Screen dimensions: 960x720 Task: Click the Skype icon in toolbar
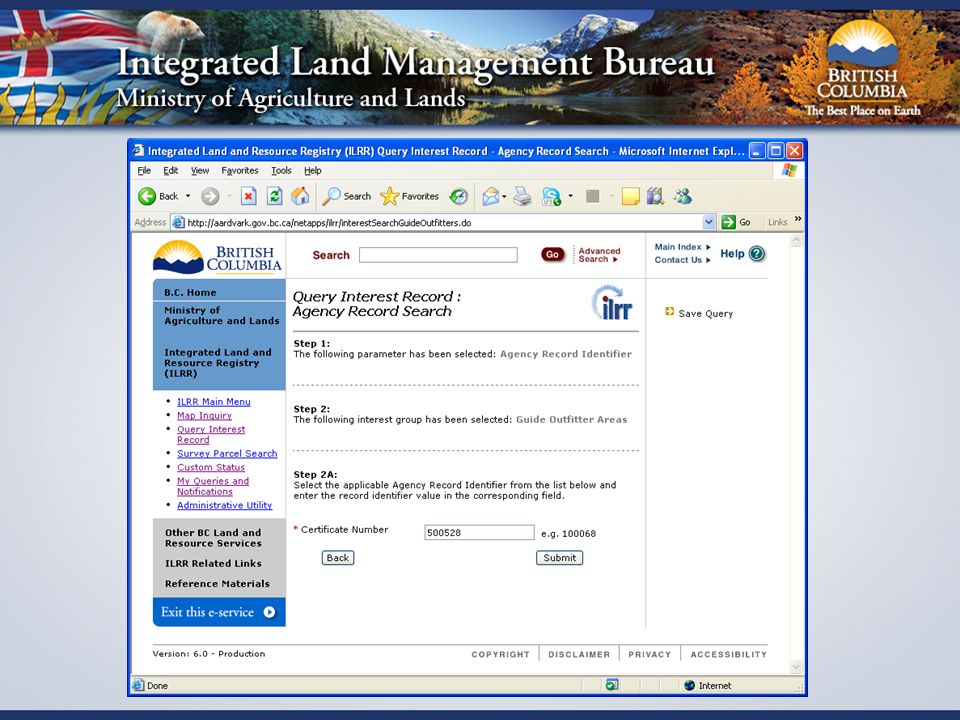(x=551, y=196)
